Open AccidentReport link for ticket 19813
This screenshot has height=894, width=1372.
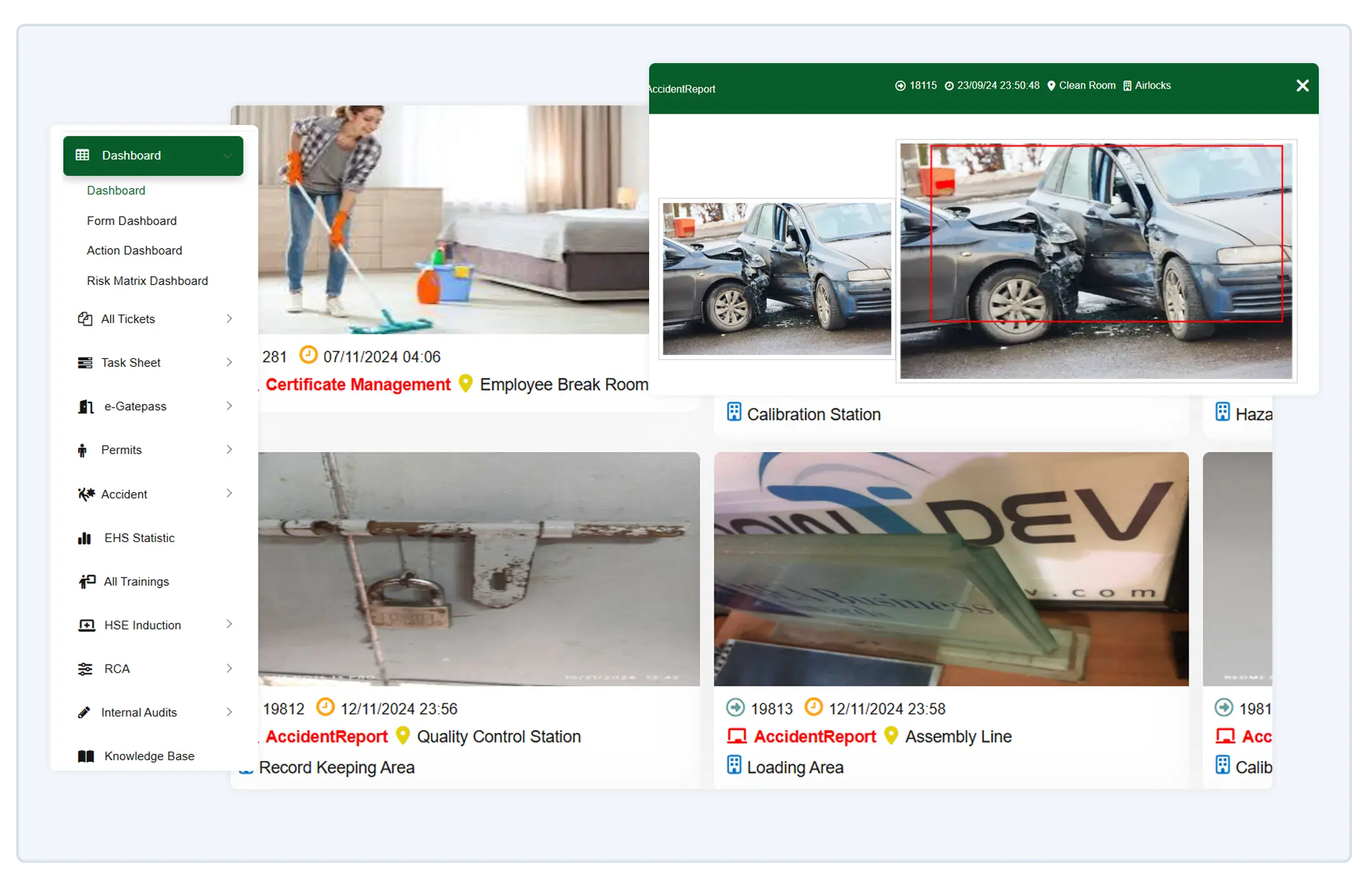point(815,736)
